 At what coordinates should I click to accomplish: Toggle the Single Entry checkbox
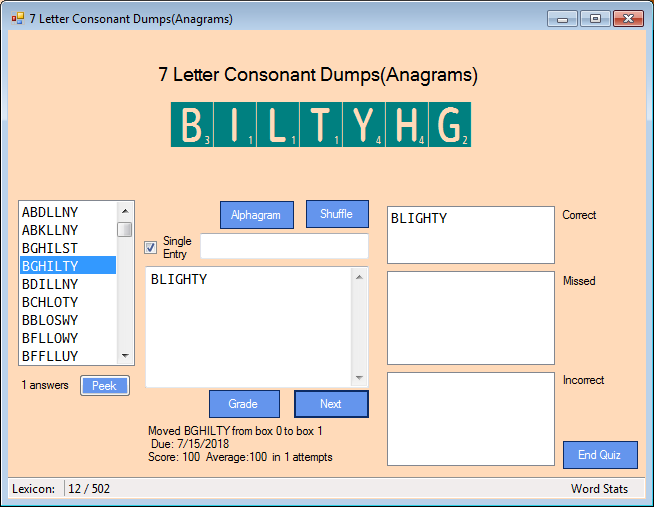coord(151,247)
